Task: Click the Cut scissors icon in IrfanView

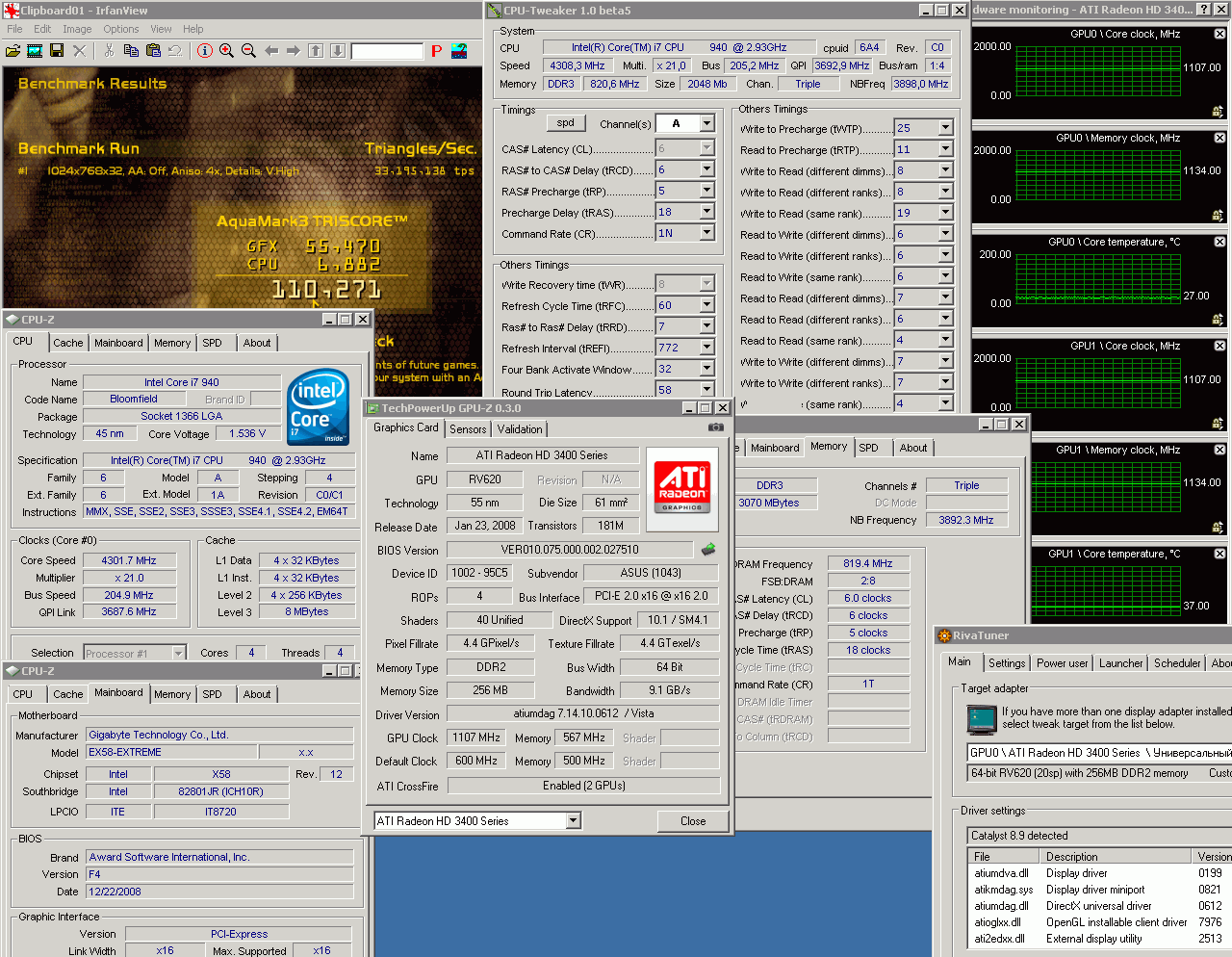Action: [x=109, y=50]
